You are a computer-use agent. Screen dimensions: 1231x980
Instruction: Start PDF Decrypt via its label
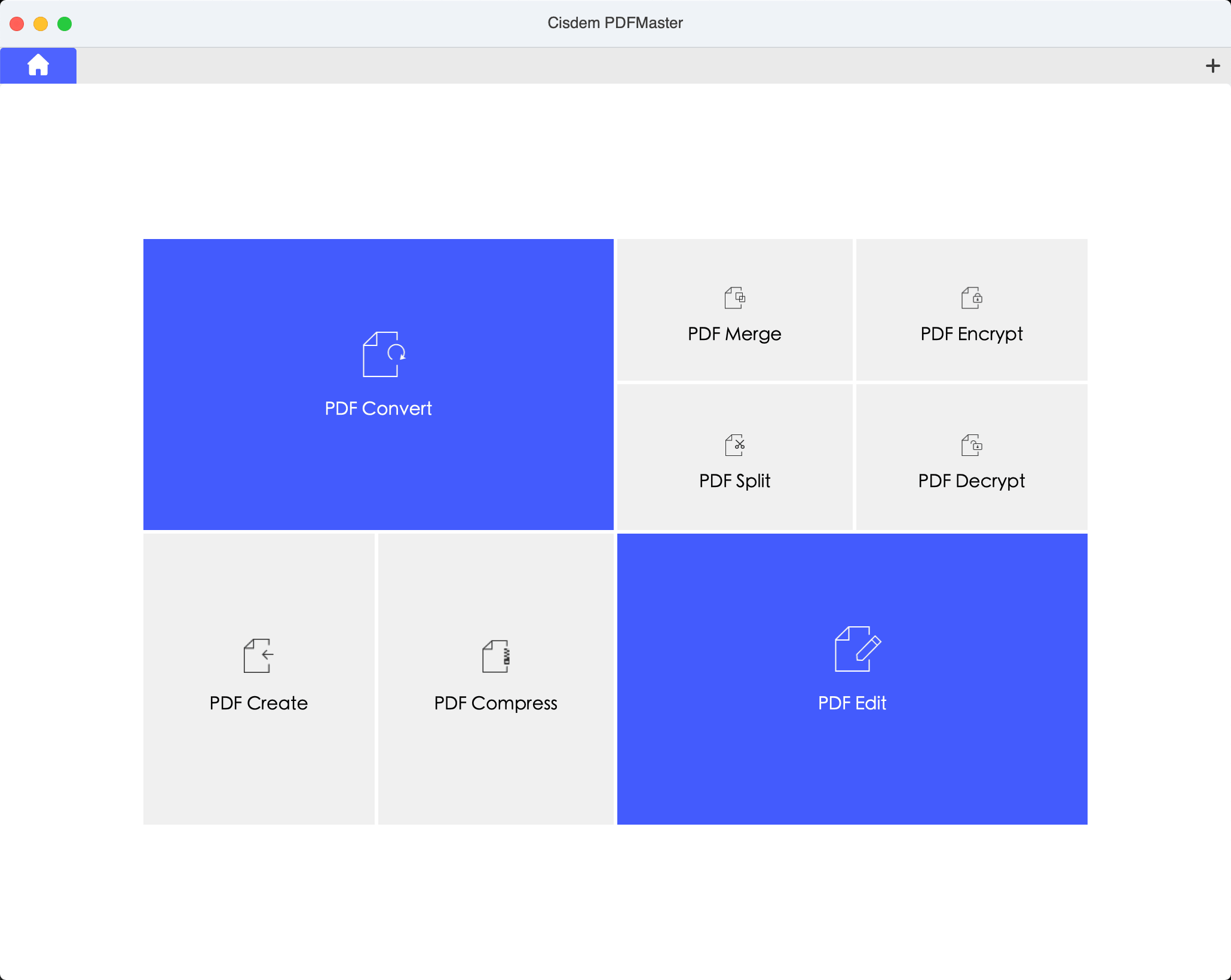point(972,480)
